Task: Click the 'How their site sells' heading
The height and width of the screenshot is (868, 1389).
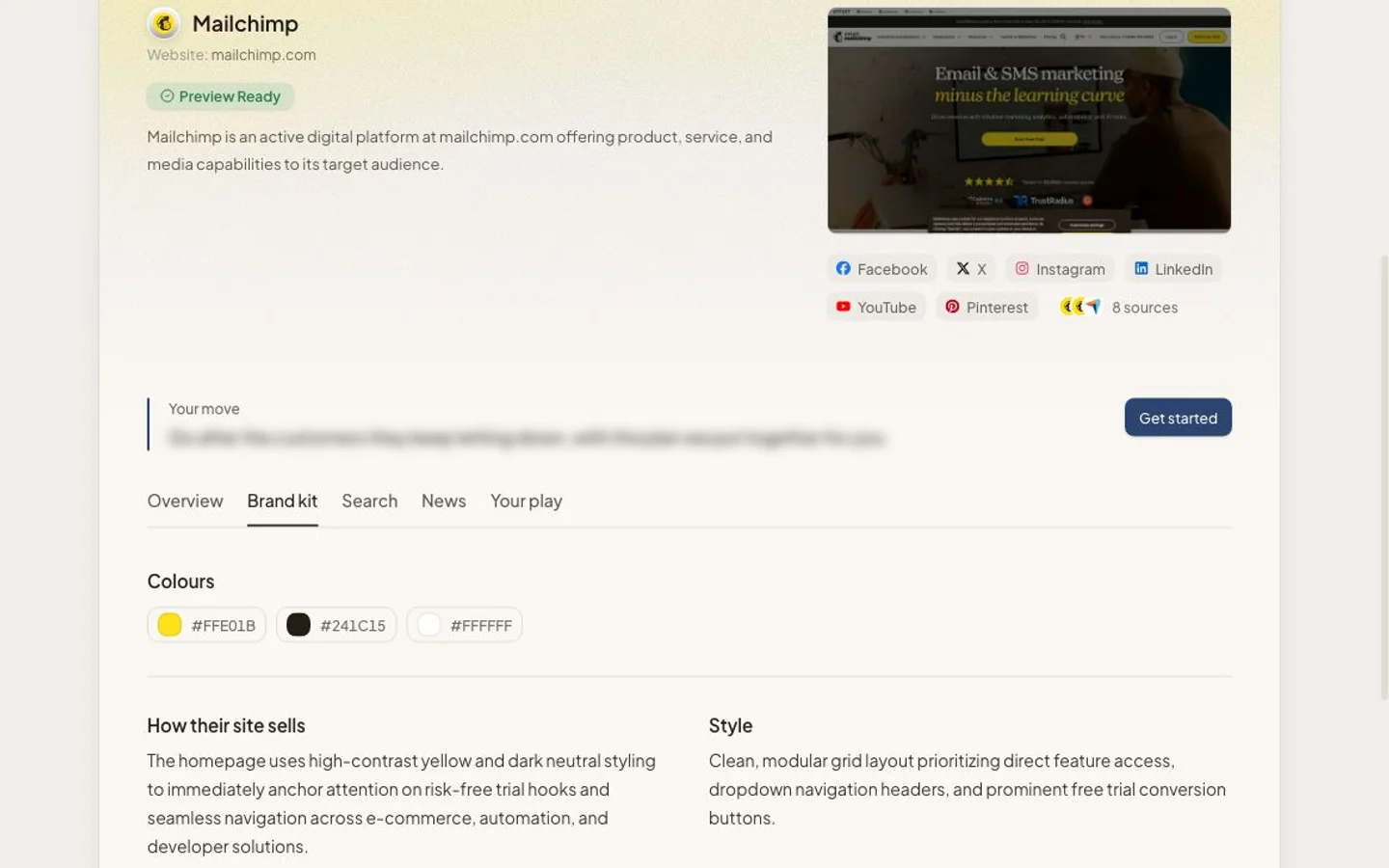Action: pyautogui.click(x=226, y=725)
